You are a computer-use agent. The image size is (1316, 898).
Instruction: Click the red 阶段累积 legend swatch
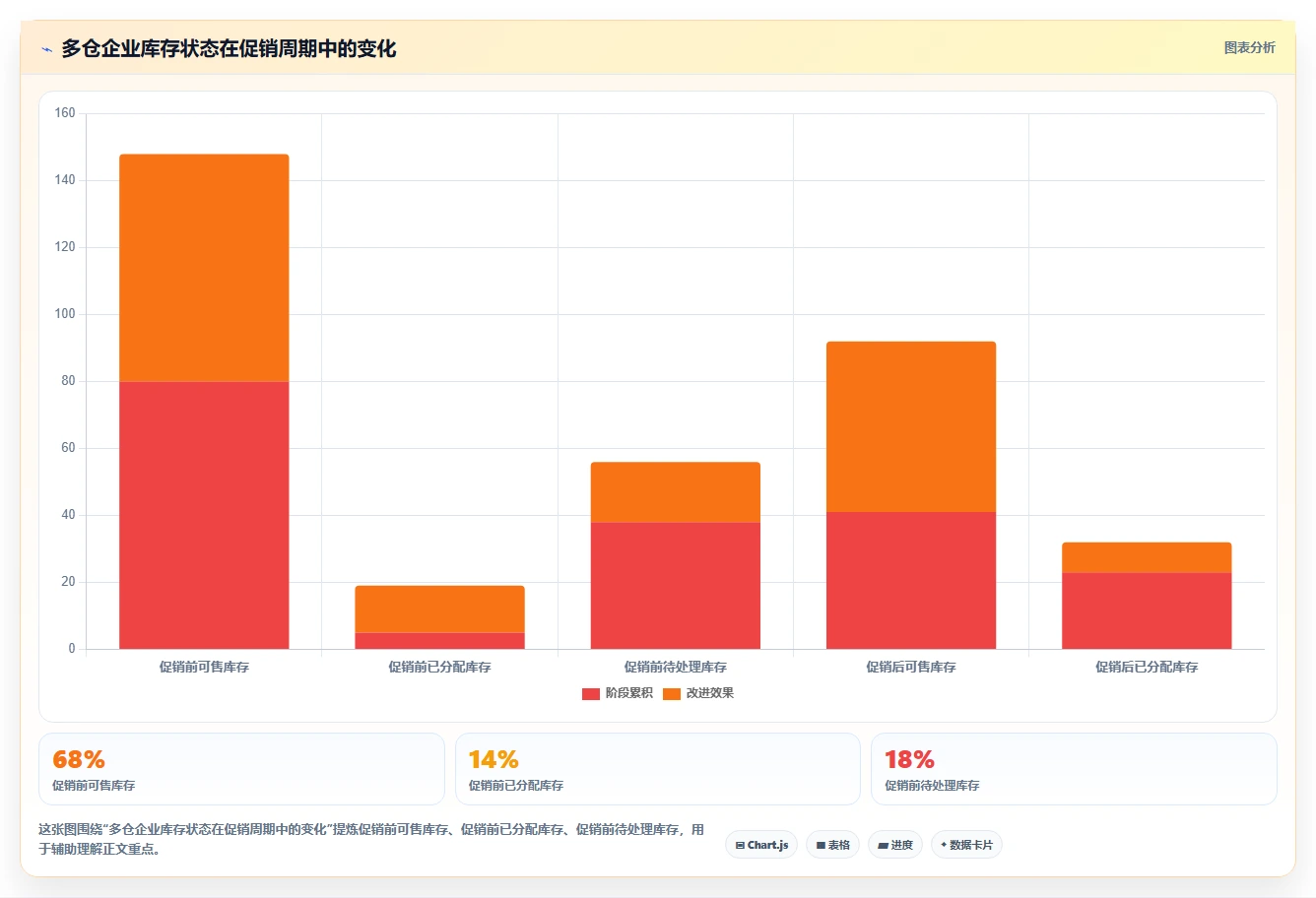click(x=591, y=694)
